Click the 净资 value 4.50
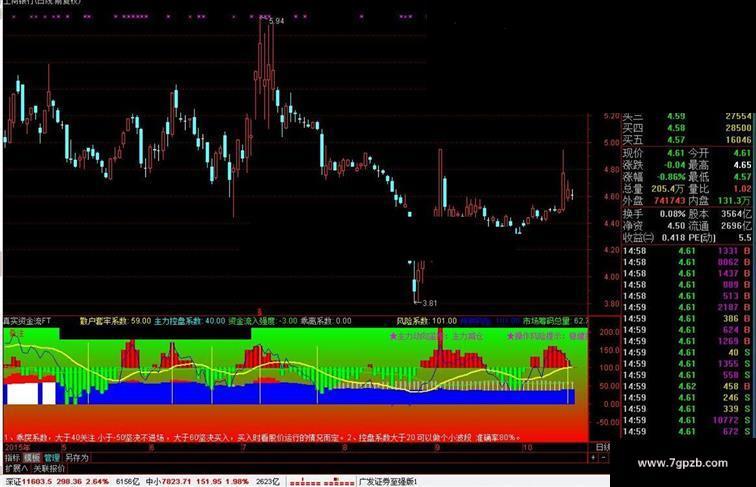Viewport: 756px width, 487px height. coord(676,226)
